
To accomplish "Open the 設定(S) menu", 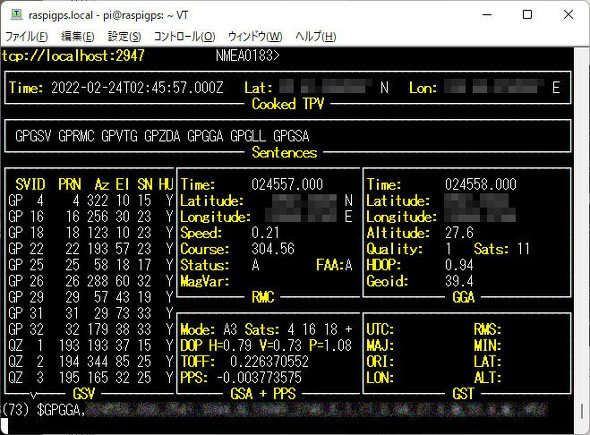I will (x=124, y=37).
